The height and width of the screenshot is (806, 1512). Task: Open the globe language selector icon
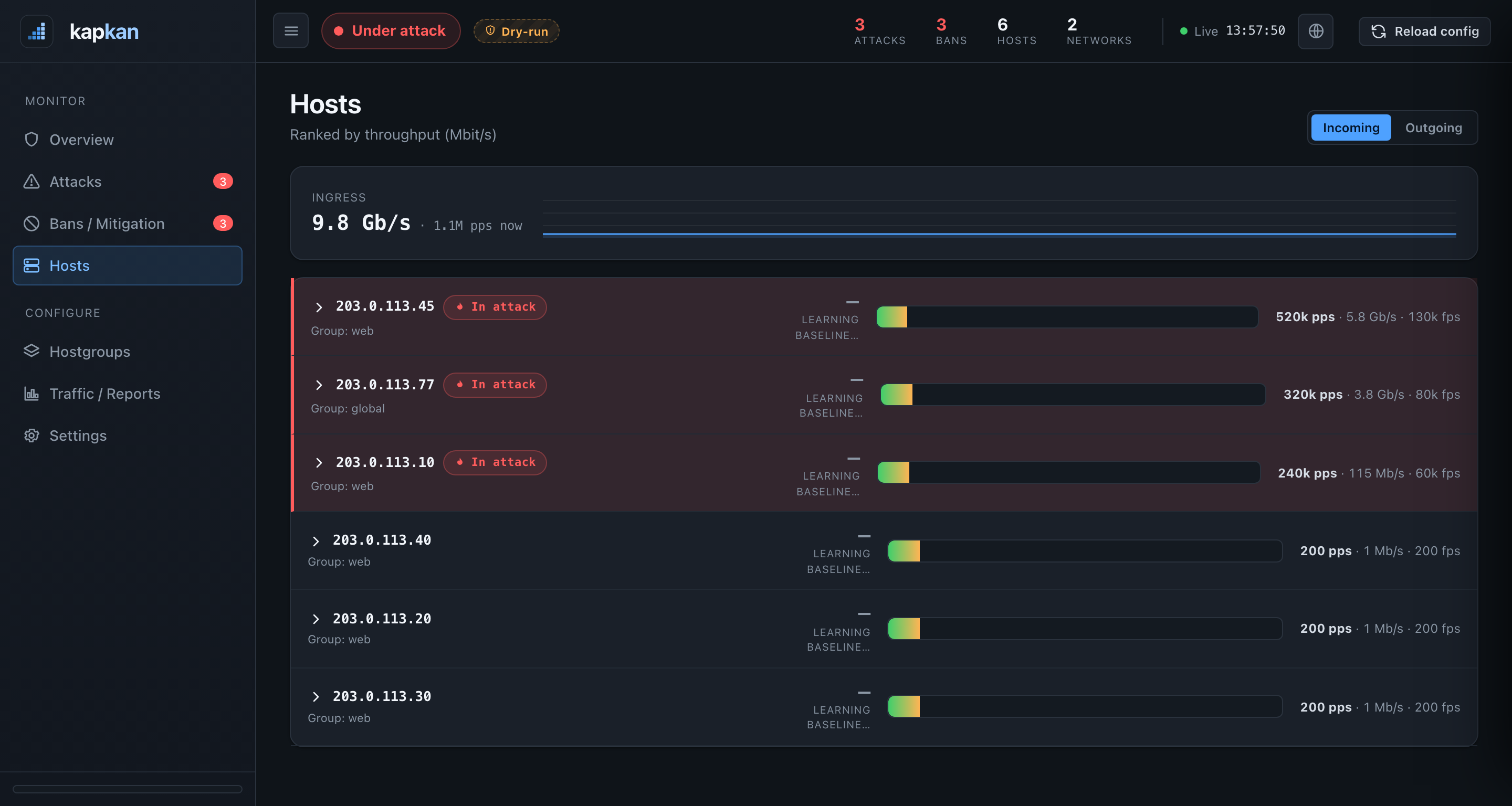(1315, 31)
